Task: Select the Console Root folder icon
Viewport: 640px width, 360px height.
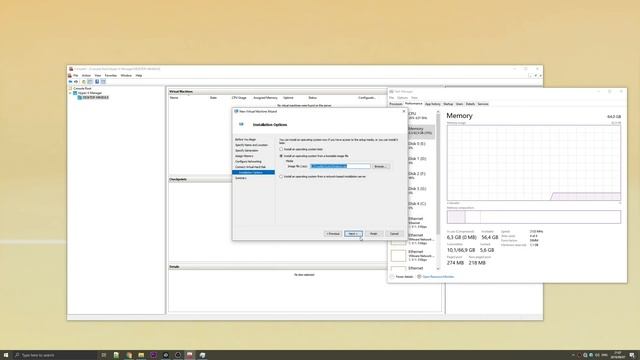Action: pos(70,88)
